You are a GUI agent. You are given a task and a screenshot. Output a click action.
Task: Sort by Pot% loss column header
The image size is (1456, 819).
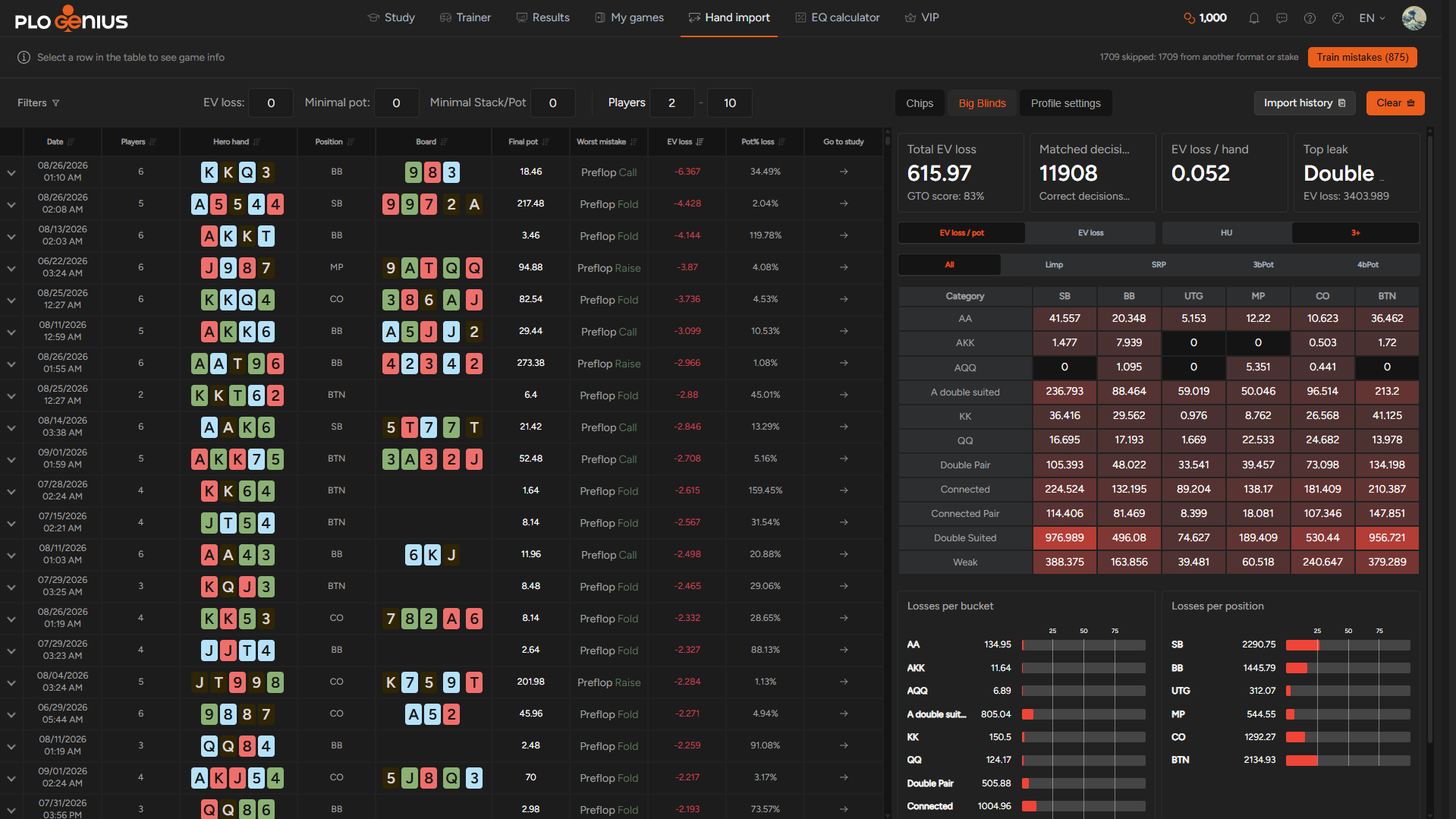[763, 142]
